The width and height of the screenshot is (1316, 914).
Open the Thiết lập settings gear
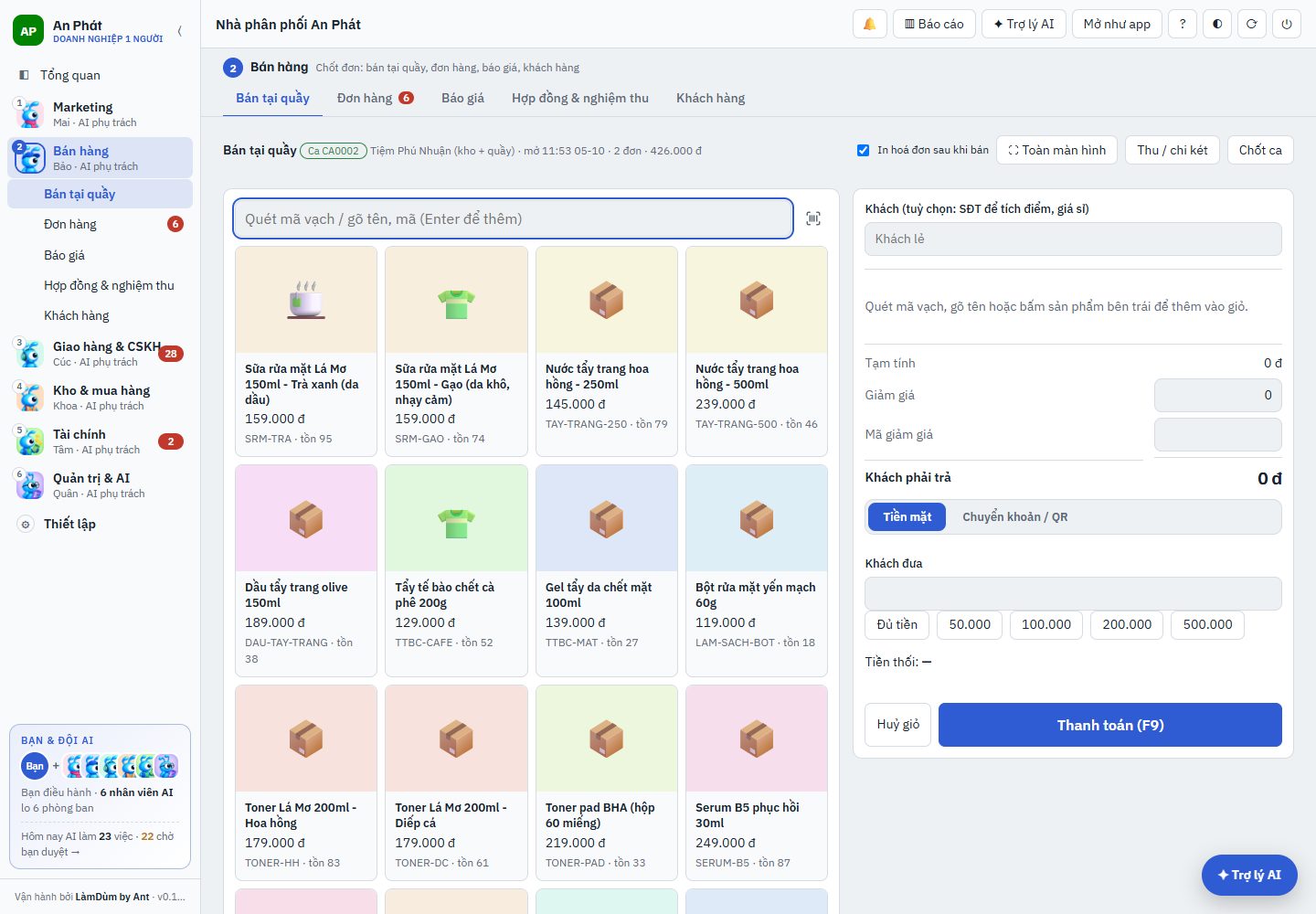[26, 524]
